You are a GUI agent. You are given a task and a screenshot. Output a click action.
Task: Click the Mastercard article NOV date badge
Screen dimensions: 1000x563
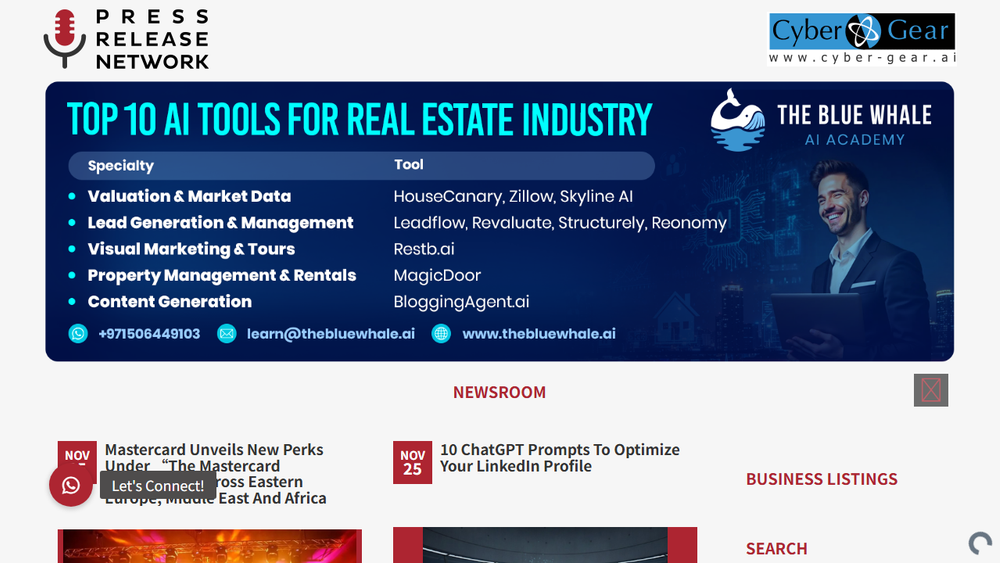click(77, 454)
